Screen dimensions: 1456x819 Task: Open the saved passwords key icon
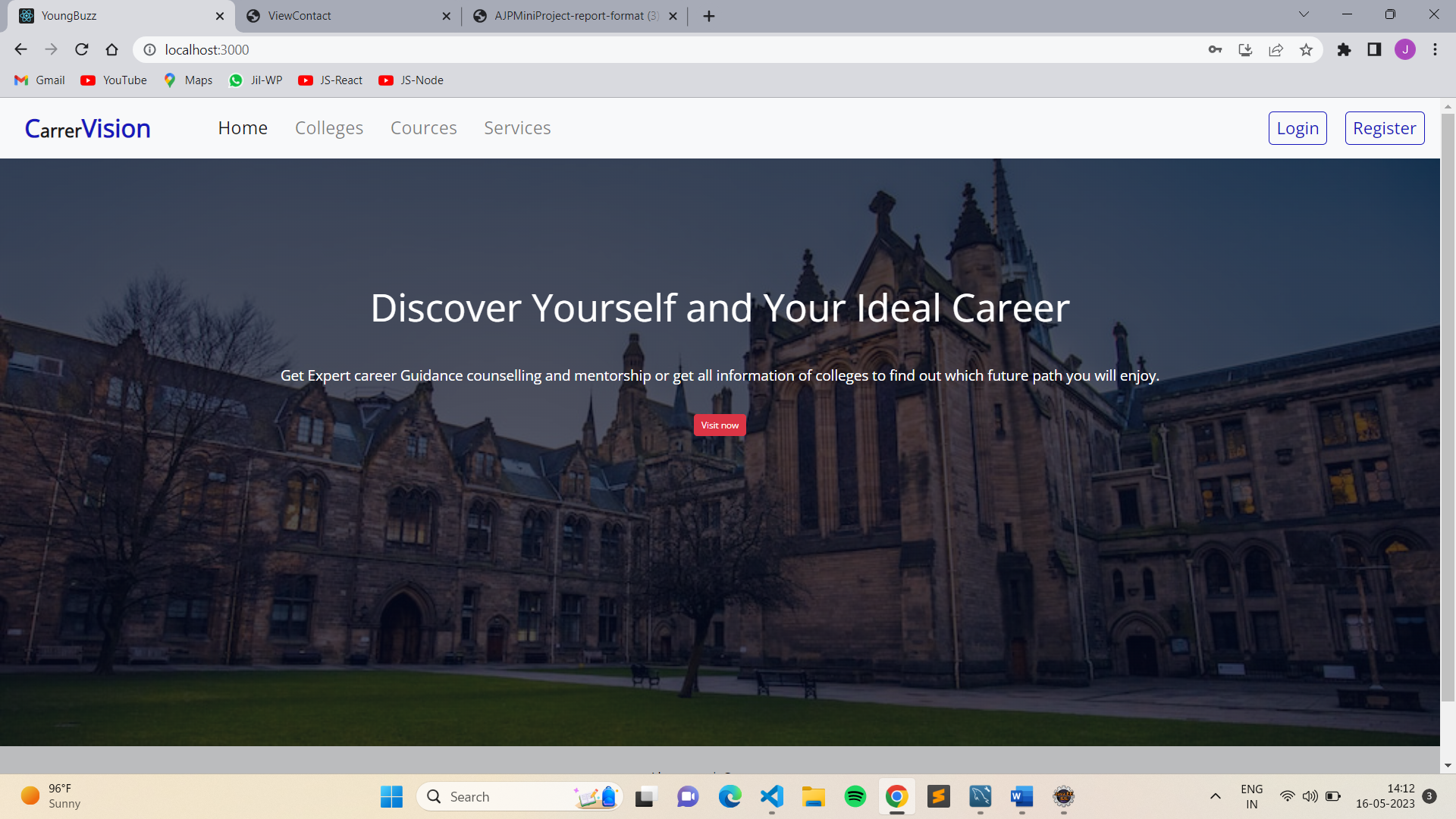pyautogui.click(x=1215, y=49)
